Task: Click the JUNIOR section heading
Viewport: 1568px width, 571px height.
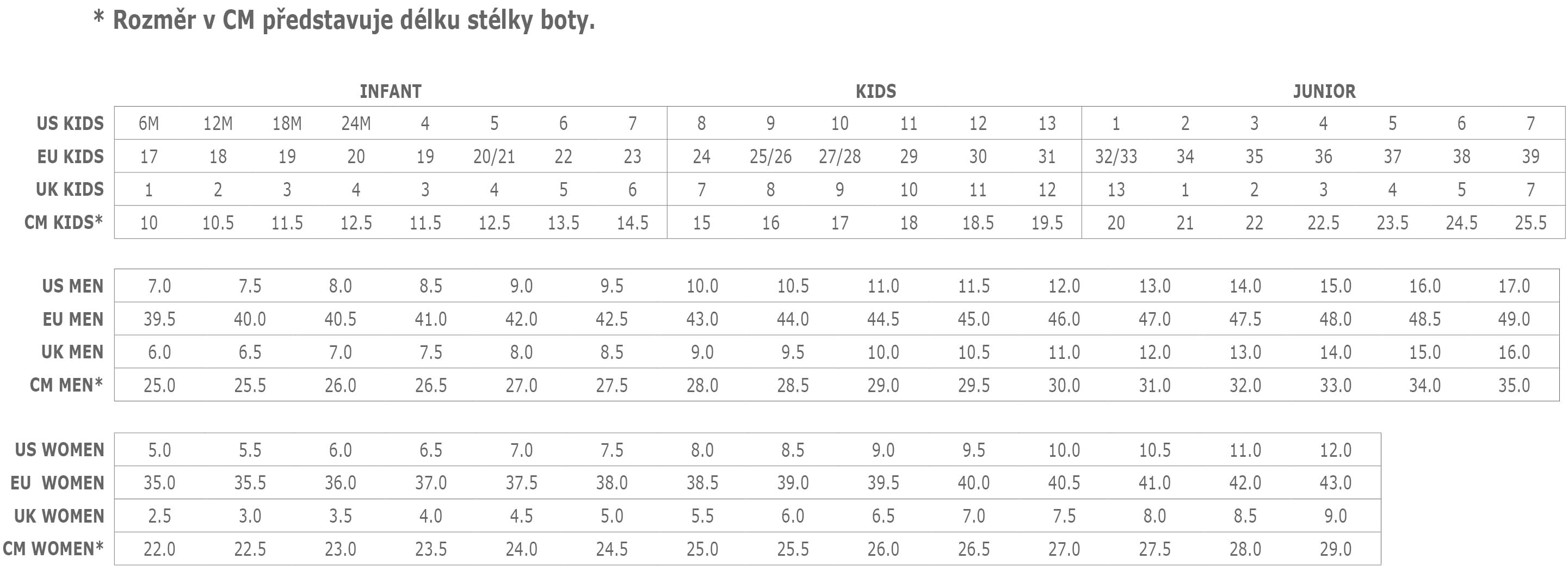Action: (x=1324, y=91)
